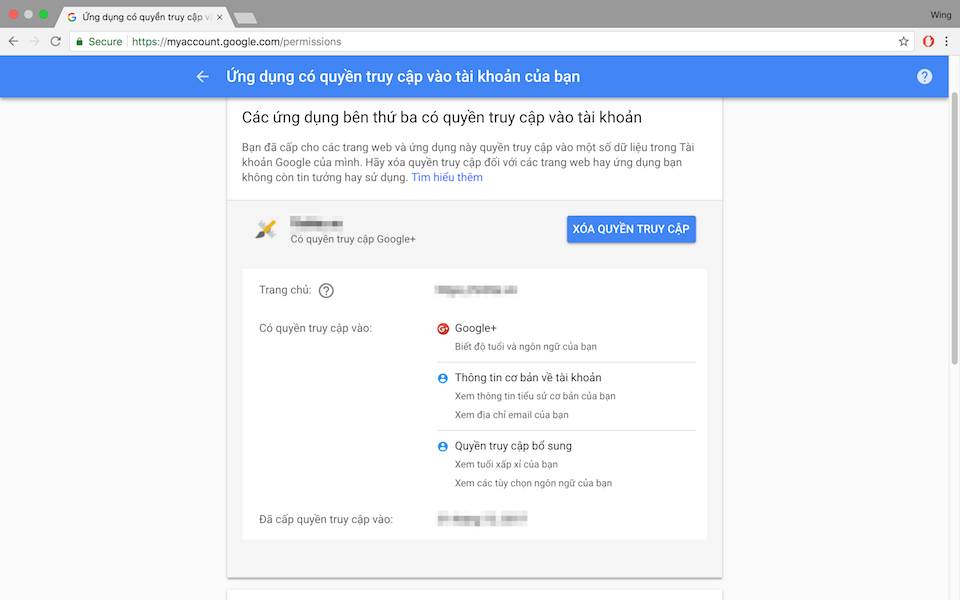Click the blurred app name above the subtitle

tap(317, 222)
